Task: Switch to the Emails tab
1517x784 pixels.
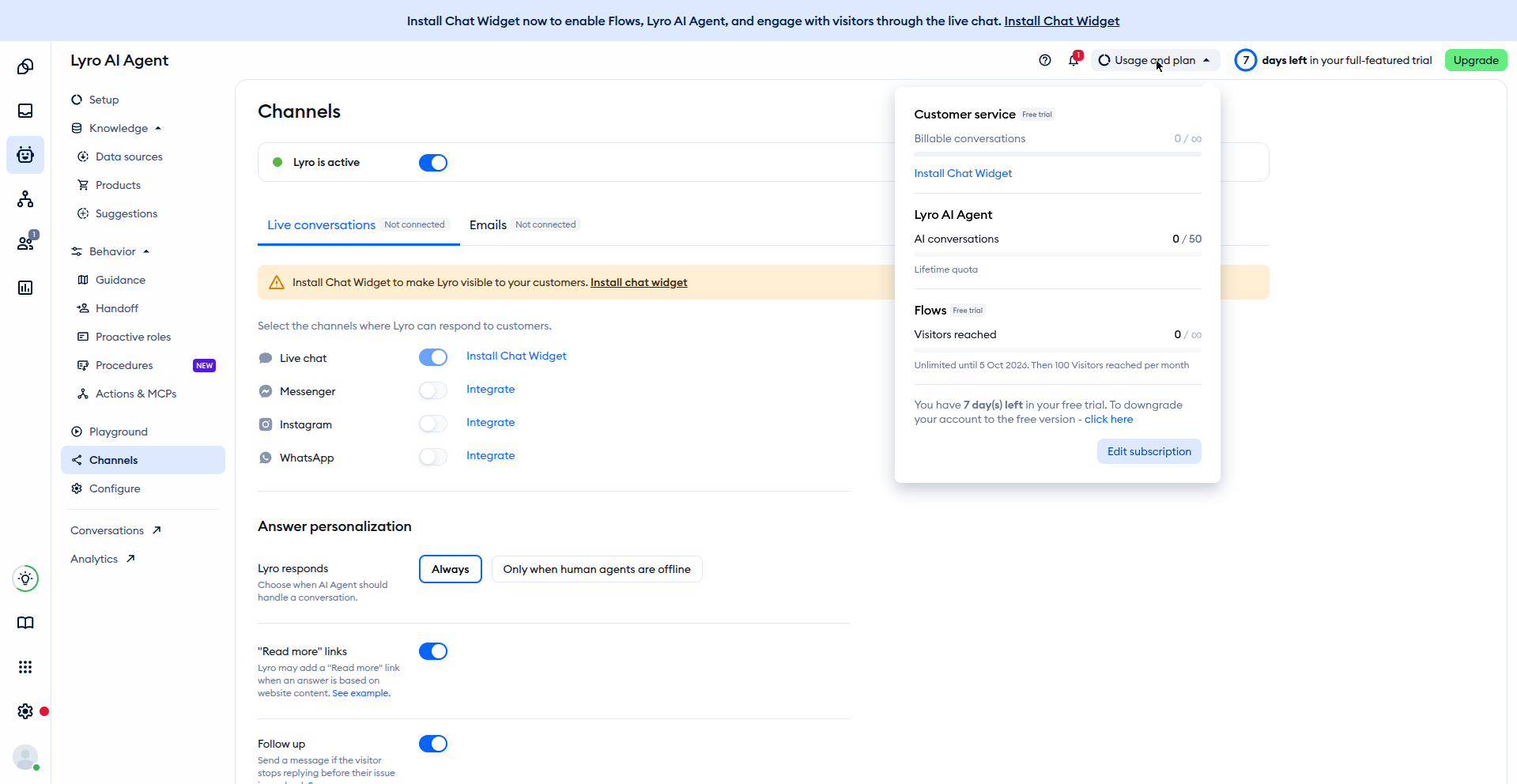Action: pyautogui.click(x=524, y=225)
